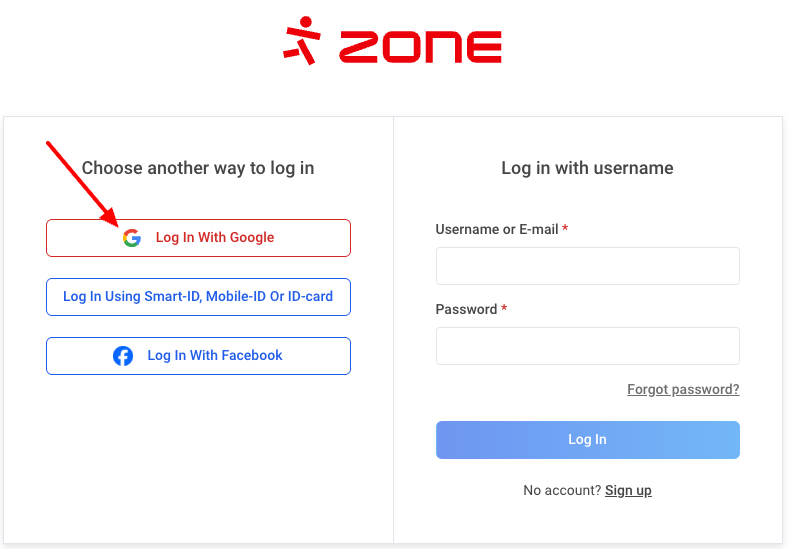Image resolution: width=789 pixels, height=549 pixels.
Task: Submit with the blue Log In button
Action: pyautogui.click(x=587, y=440)
